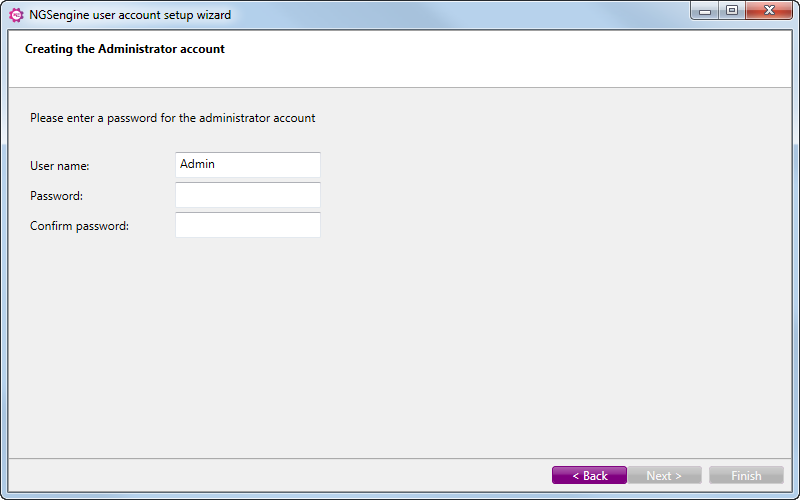Viewport: 800px width, 500px height.
Task: Click empty space in the white header banner
Action: pyautogui.click(x=510, y=59)
